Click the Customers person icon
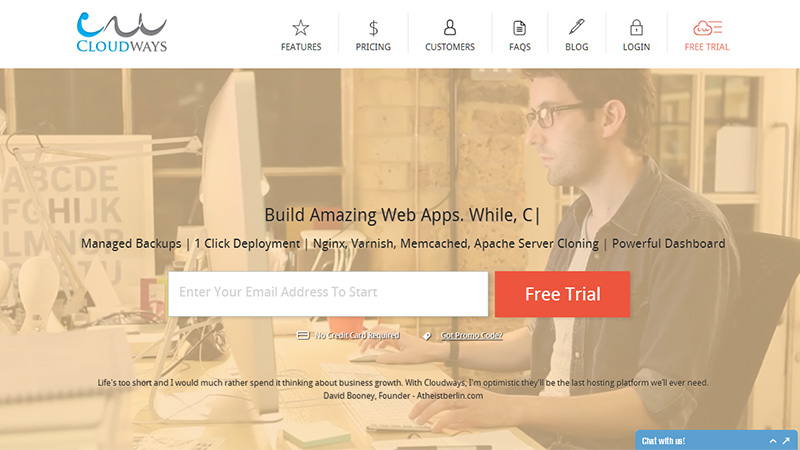The image size is (800, 450). point(449,27)
